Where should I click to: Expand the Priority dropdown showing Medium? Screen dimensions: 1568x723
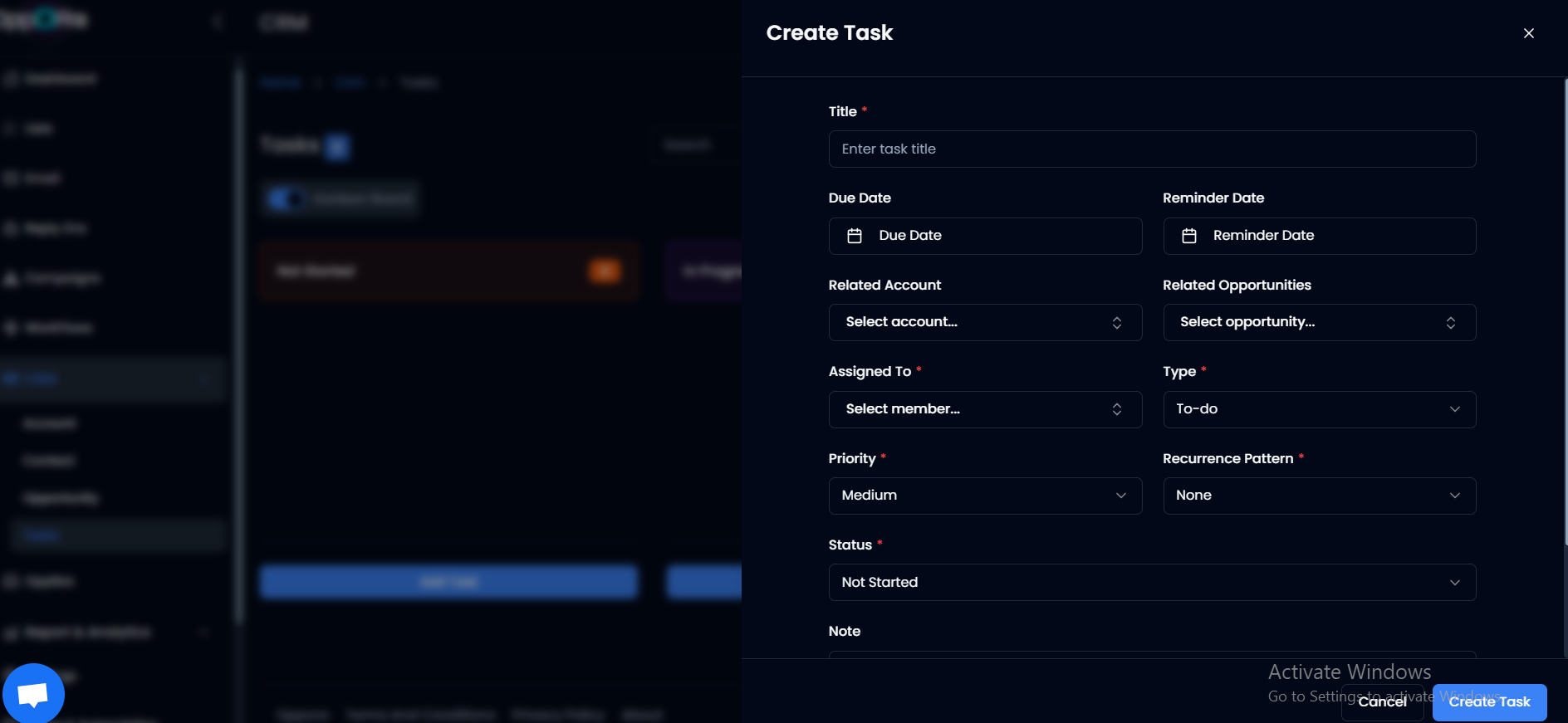tap(984, 496)
